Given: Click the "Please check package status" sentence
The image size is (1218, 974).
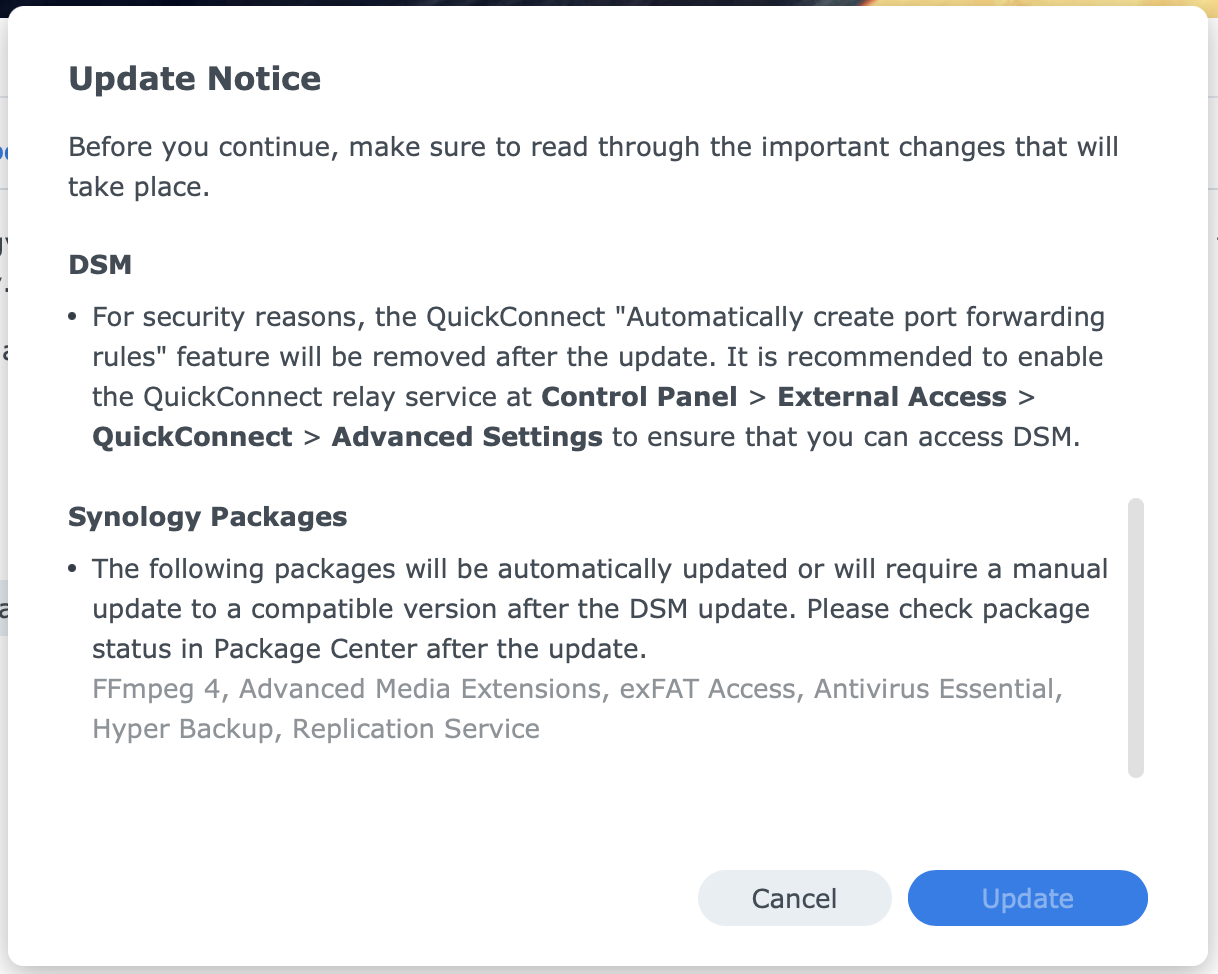Looking at the screenshot, I should tap(948, 609).
